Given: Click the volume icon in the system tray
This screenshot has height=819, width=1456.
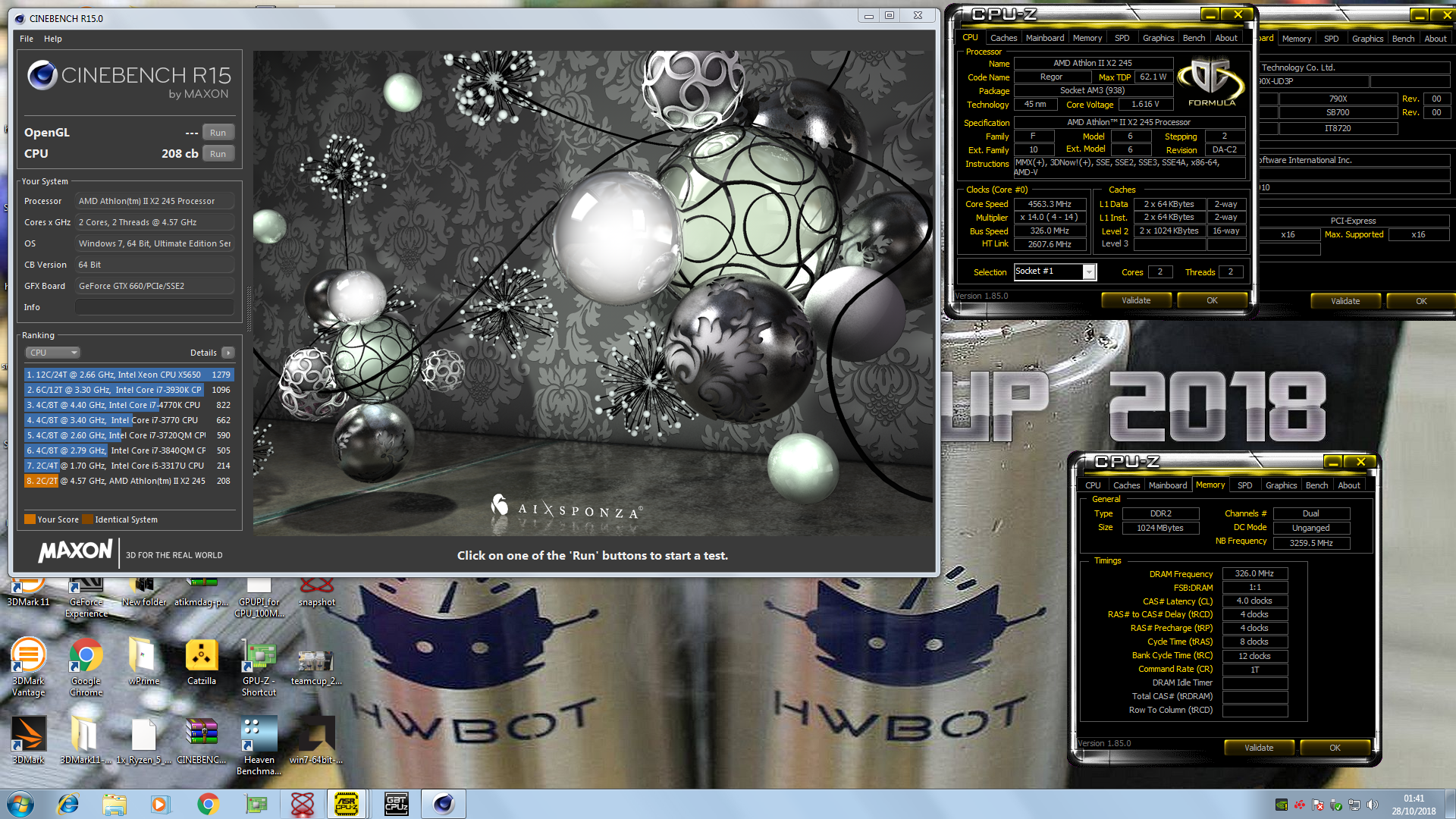Looking at the screenshot, I should (x=1372, y=805).
